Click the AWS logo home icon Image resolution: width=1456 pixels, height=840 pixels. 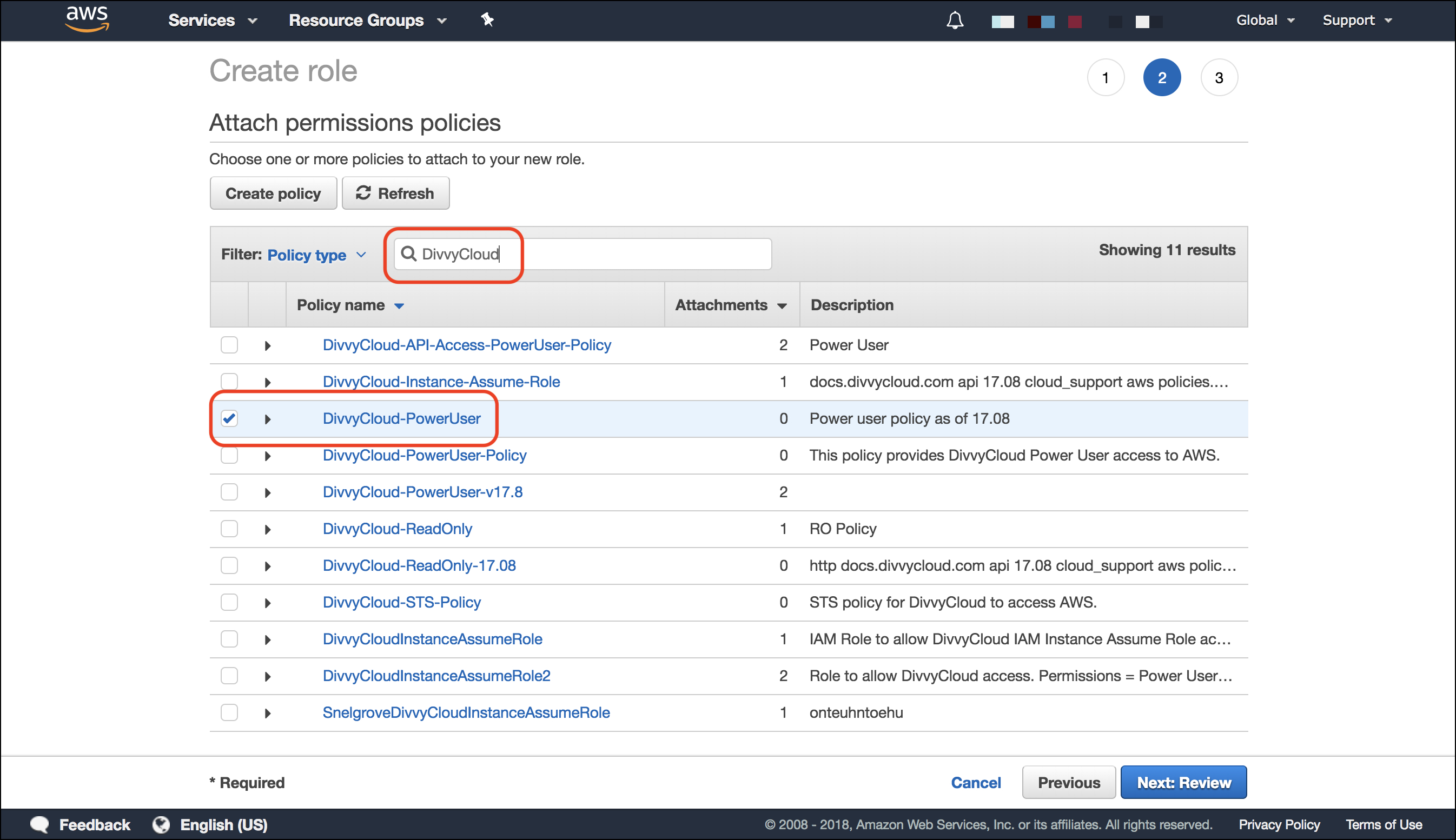tap(87, 19)
